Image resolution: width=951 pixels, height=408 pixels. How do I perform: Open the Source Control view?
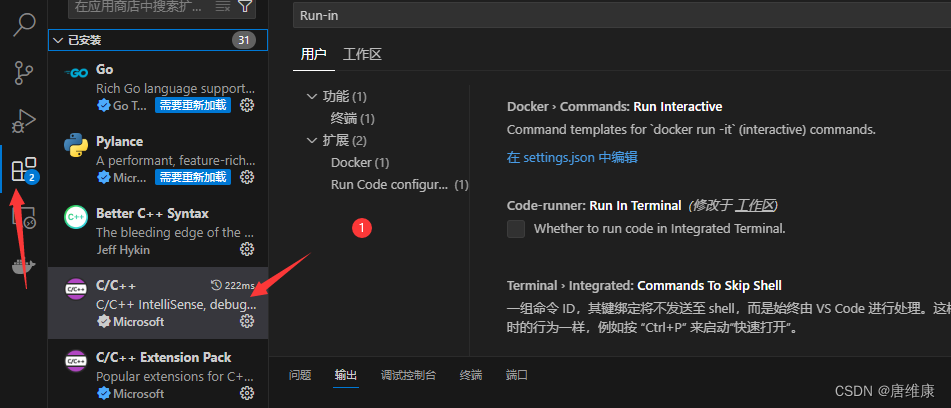24,72
